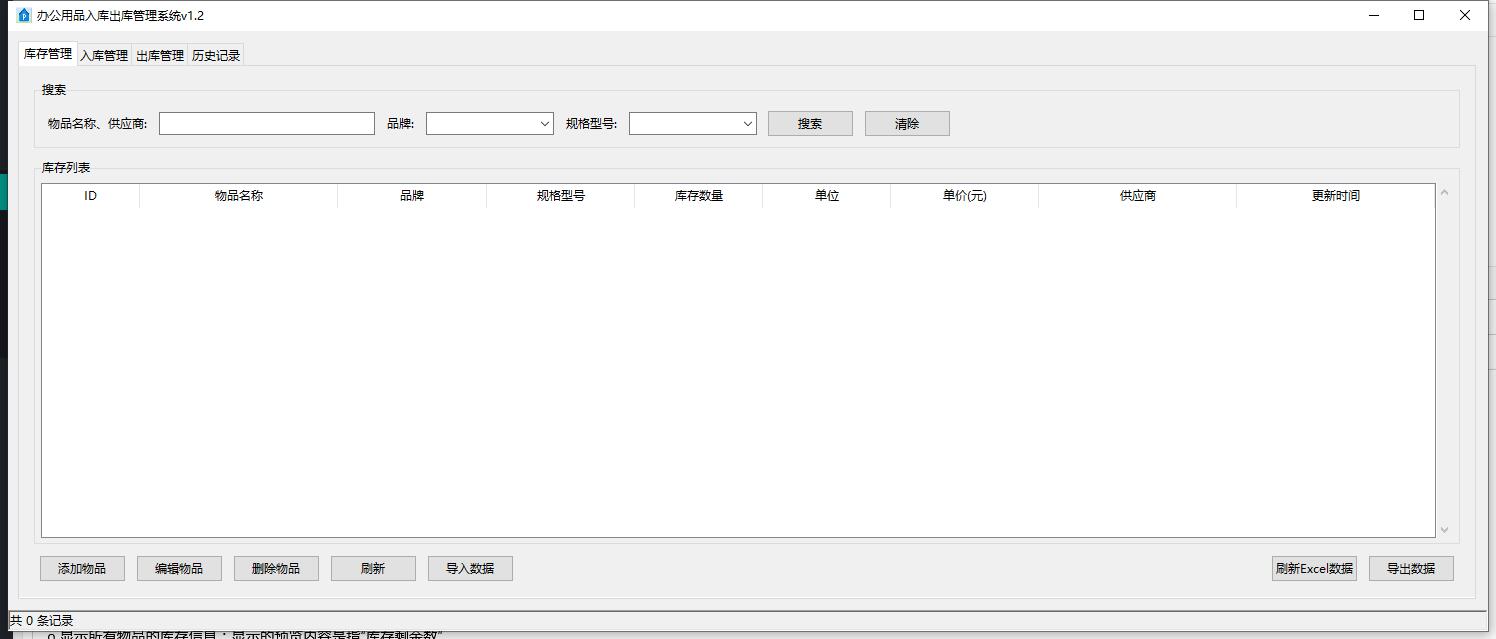Go to the 历史记录 tab
1496x639 pixels.
[216, 56]
